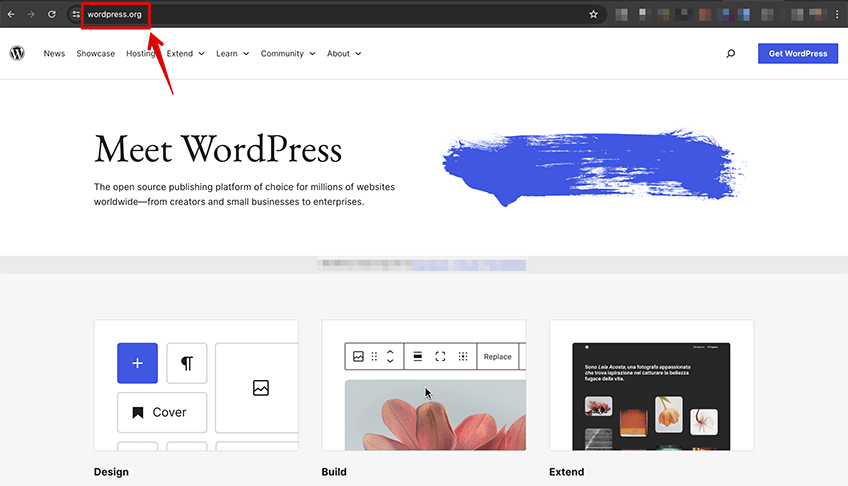848x486 pixels.
Task: Click the Design heading
Action: (111, 471)
